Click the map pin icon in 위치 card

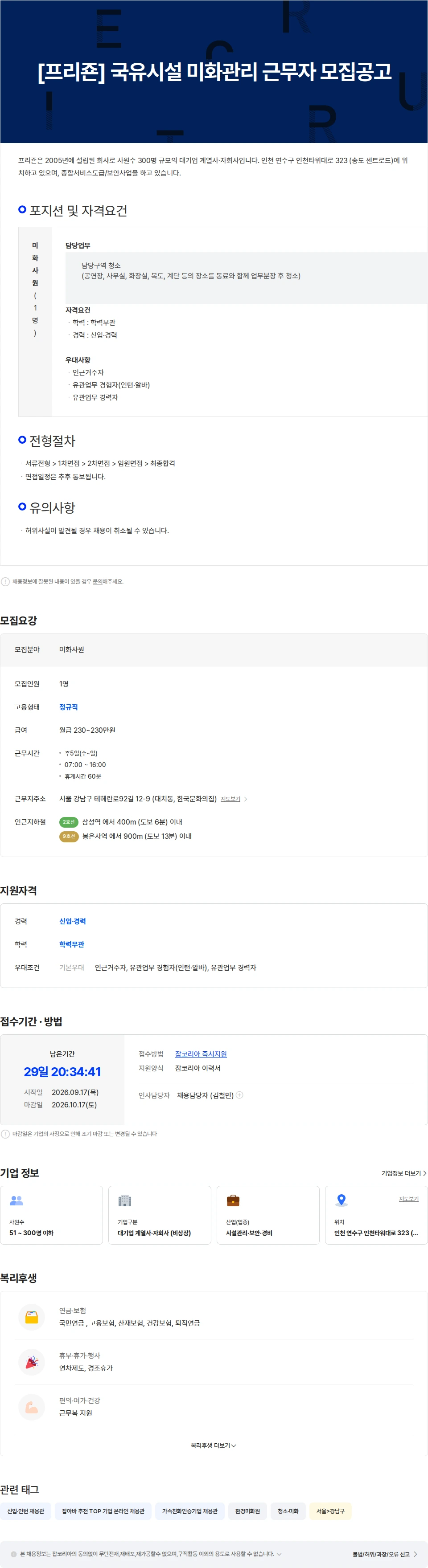pyautogui.click(x=342, y=1200)
